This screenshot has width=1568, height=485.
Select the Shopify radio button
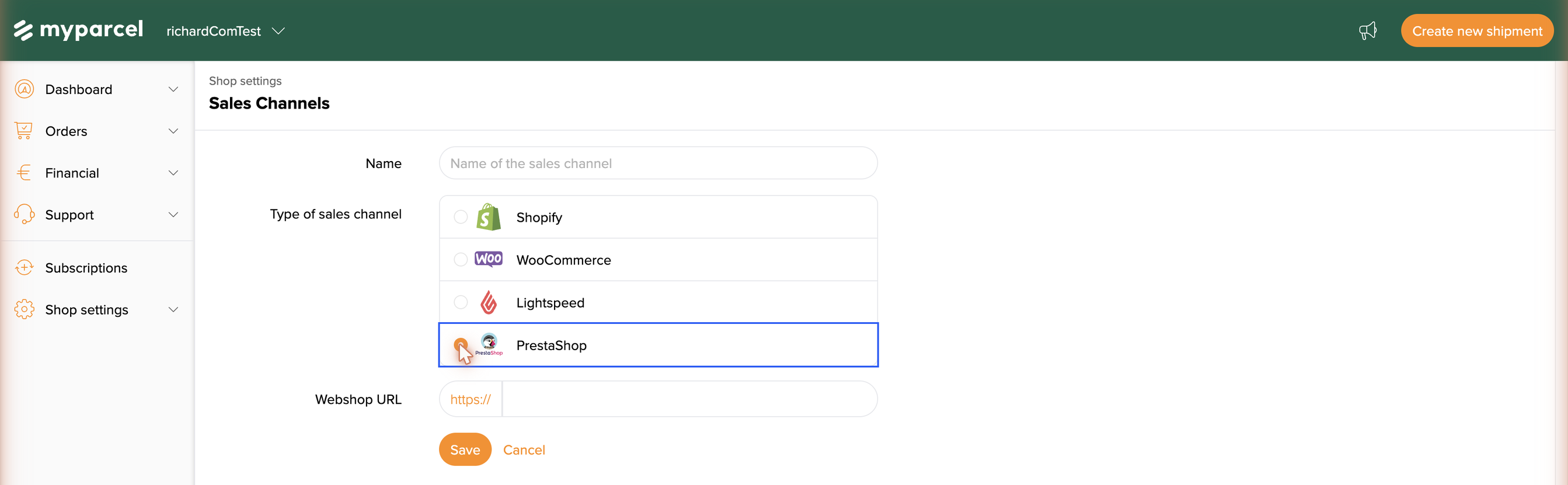click(x=461, y=217)
